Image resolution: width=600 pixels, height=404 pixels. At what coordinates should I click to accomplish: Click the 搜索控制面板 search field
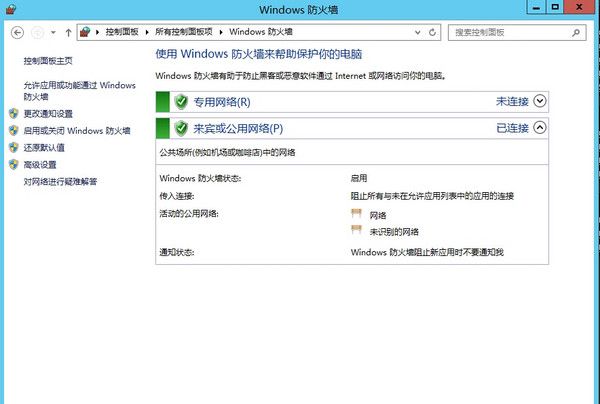point(508,33)
